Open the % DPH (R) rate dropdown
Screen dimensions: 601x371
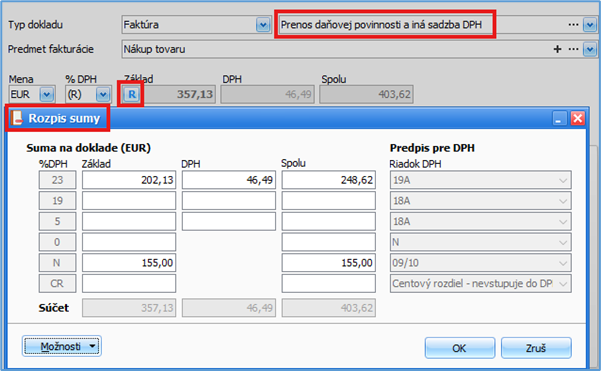[103, 94]
